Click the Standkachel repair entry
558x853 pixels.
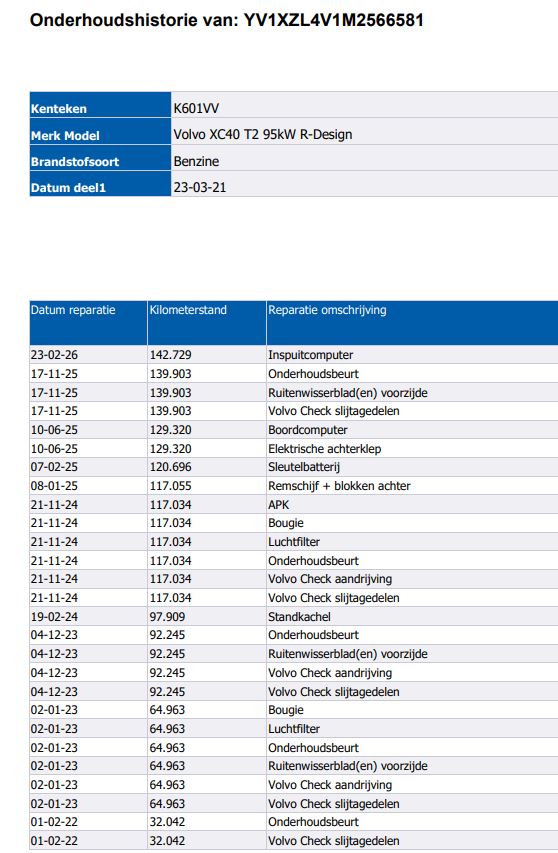pyautogui.click(x=299, y=617)
